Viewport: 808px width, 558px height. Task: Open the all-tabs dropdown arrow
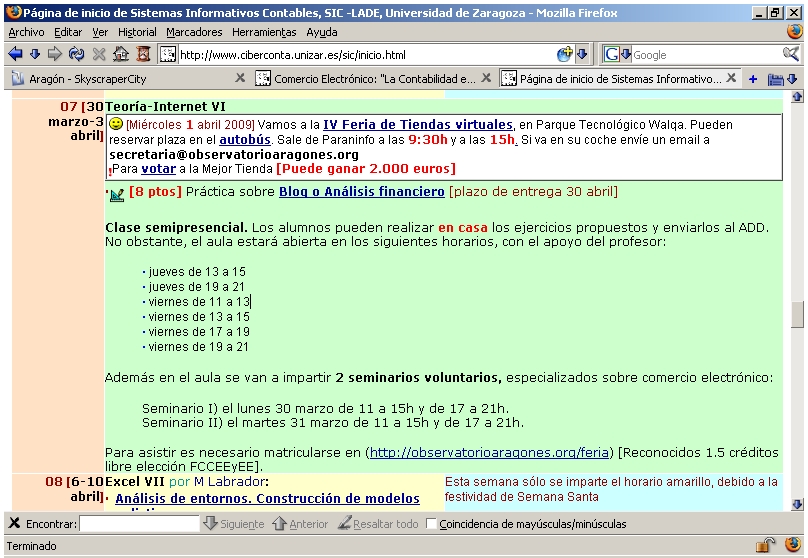(x=793, y=79)
